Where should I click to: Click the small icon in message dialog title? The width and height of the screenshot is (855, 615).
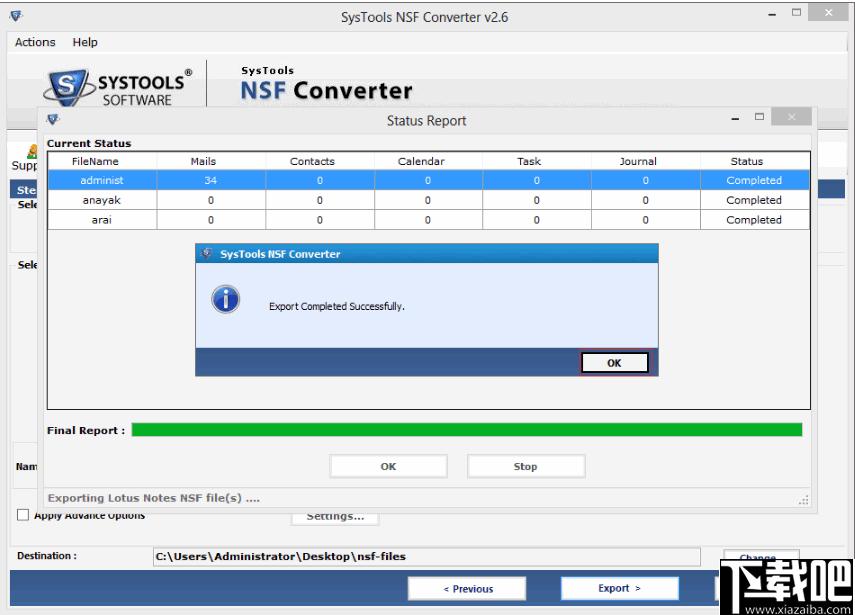click(207, 254)
